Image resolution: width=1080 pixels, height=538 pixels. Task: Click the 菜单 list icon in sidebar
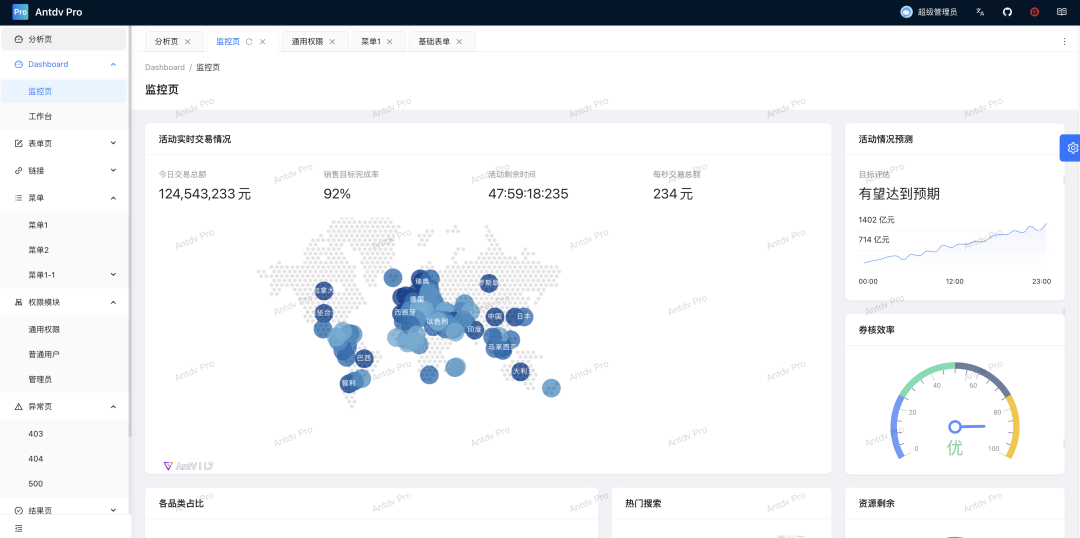pos(19,198)
